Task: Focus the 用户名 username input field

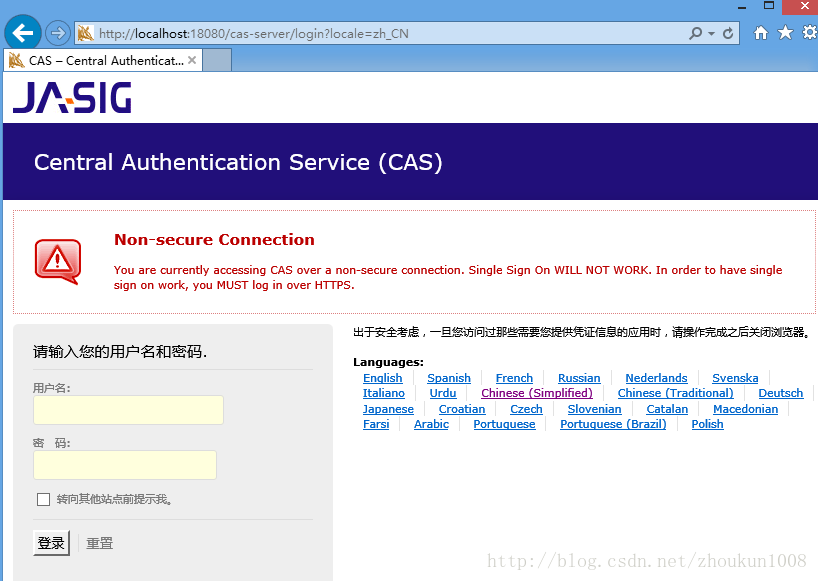Action: click(x=128, y=410)
